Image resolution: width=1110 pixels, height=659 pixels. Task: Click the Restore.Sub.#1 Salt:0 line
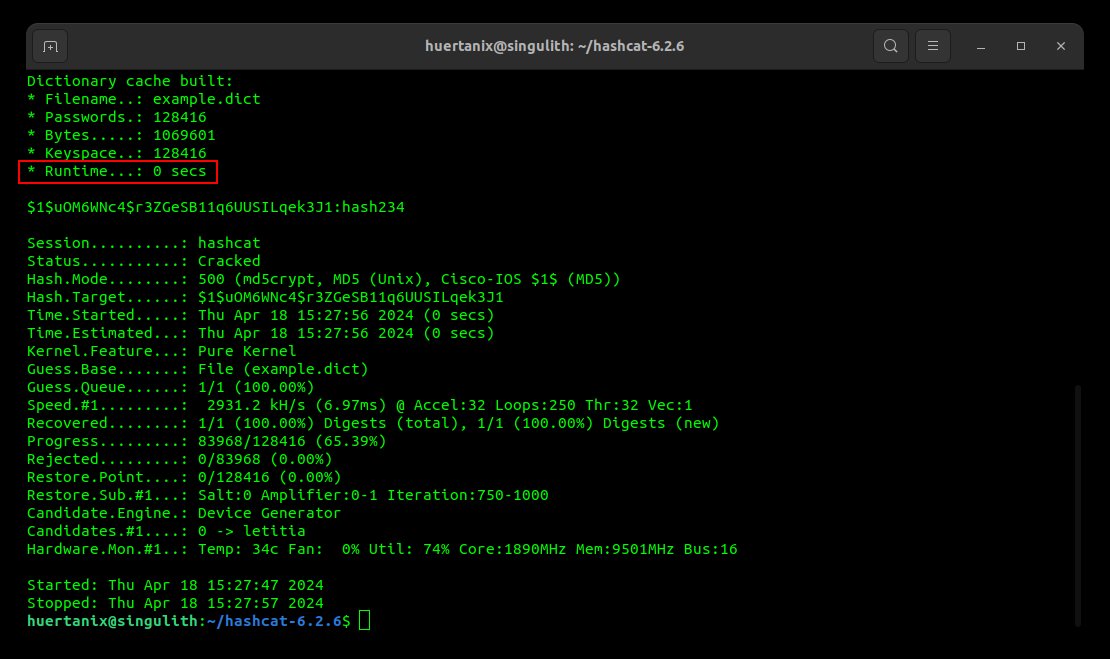tap(287, 495)
